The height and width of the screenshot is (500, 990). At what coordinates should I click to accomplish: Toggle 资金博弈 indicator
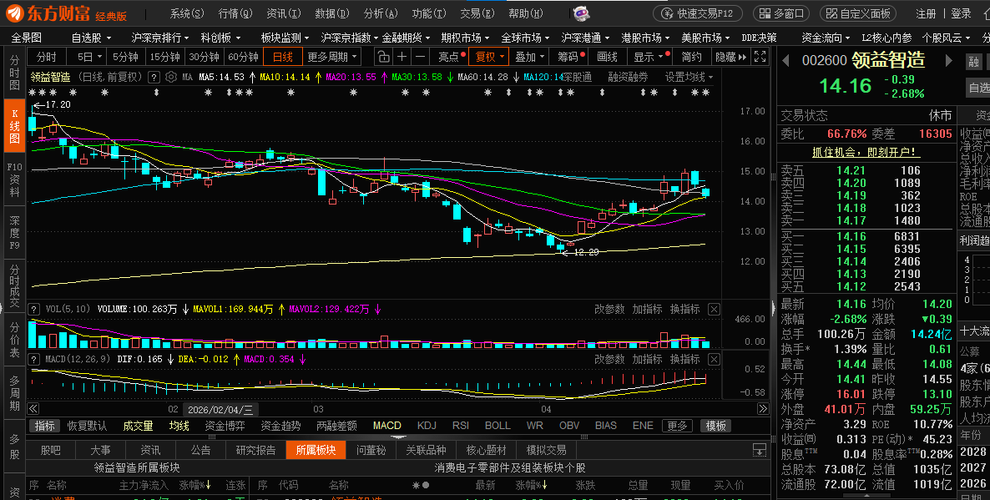(x=225, y=426)
